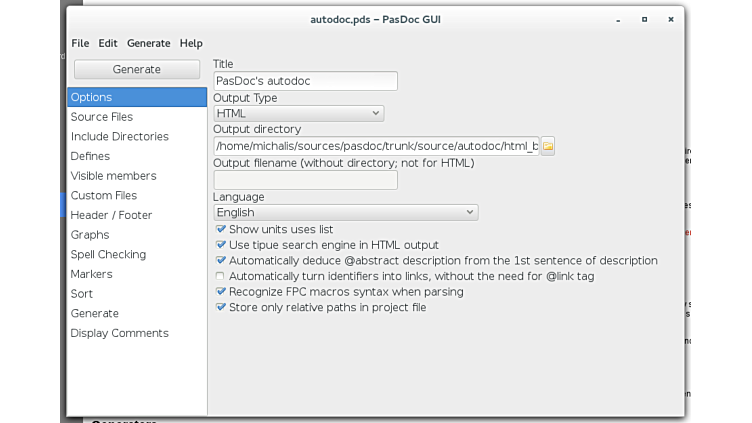Screen dimensions: 752x423
Task: Open the Spell Checking page
Action: coord(108,254)
